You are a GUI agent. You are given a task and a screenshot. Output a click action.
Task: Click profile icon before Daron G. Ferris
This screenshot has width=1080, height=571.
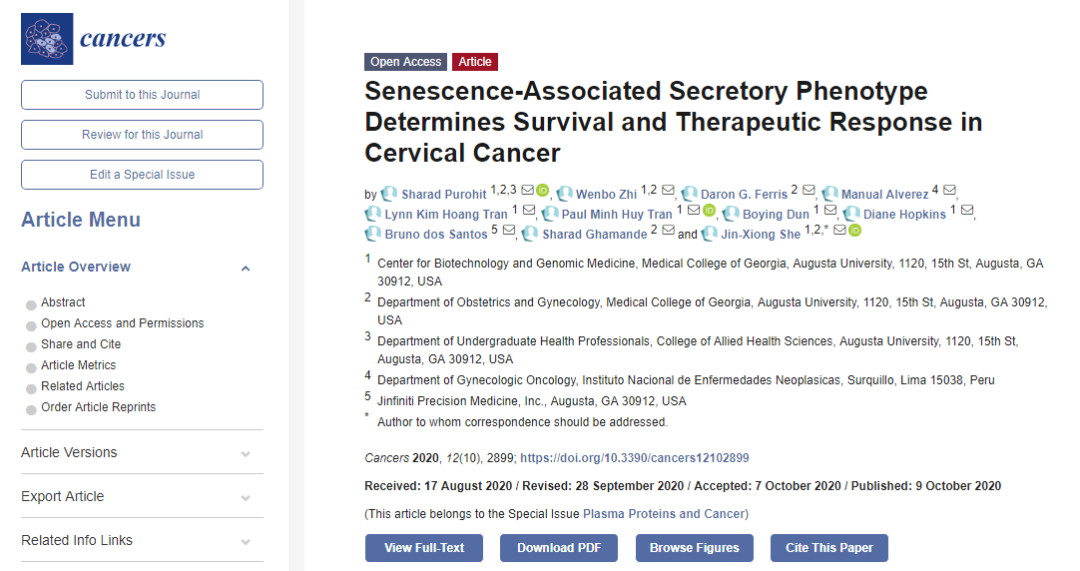pyautogui.click(x=689, y=194)
